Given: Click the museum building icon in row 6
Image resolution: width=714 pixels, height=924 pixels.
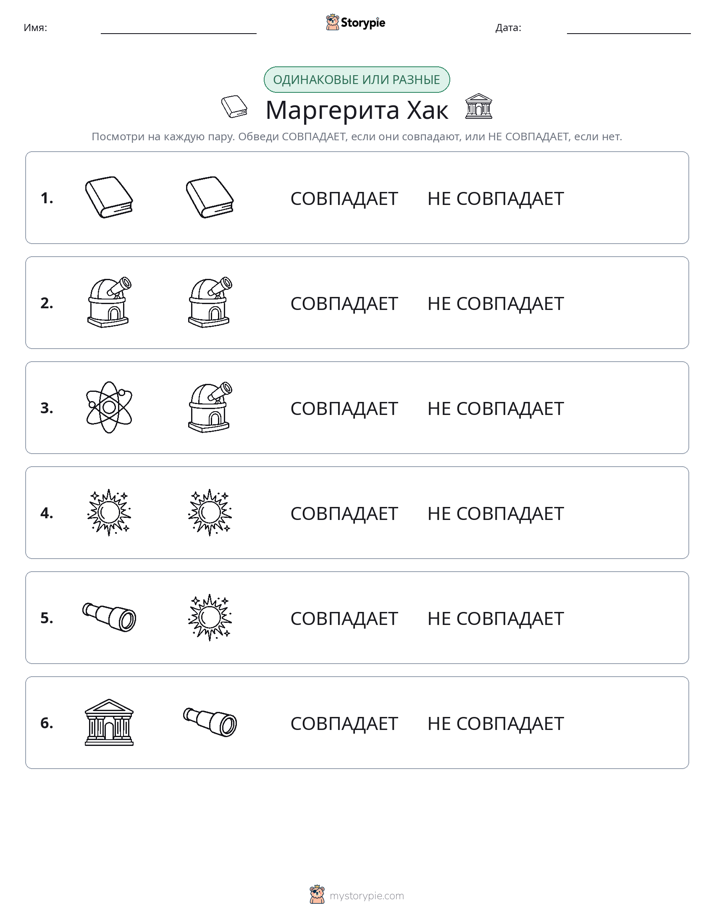Looking at the screenshot, I should click(109, 722).
